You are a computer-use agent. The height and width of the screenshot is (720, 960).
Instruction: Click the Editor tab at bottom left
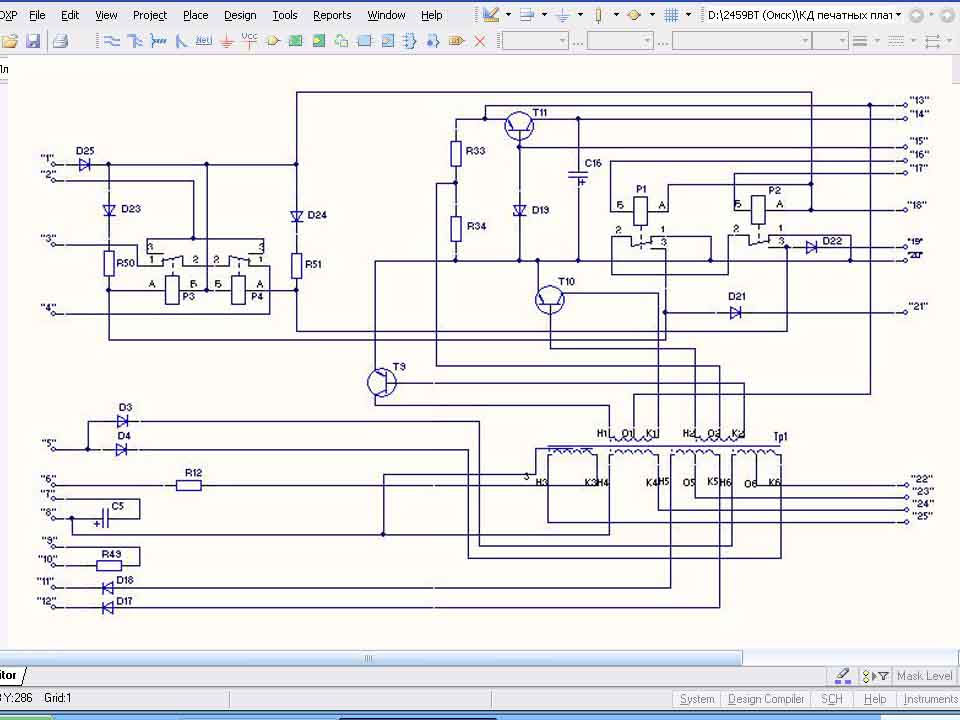tap(11, 675)
